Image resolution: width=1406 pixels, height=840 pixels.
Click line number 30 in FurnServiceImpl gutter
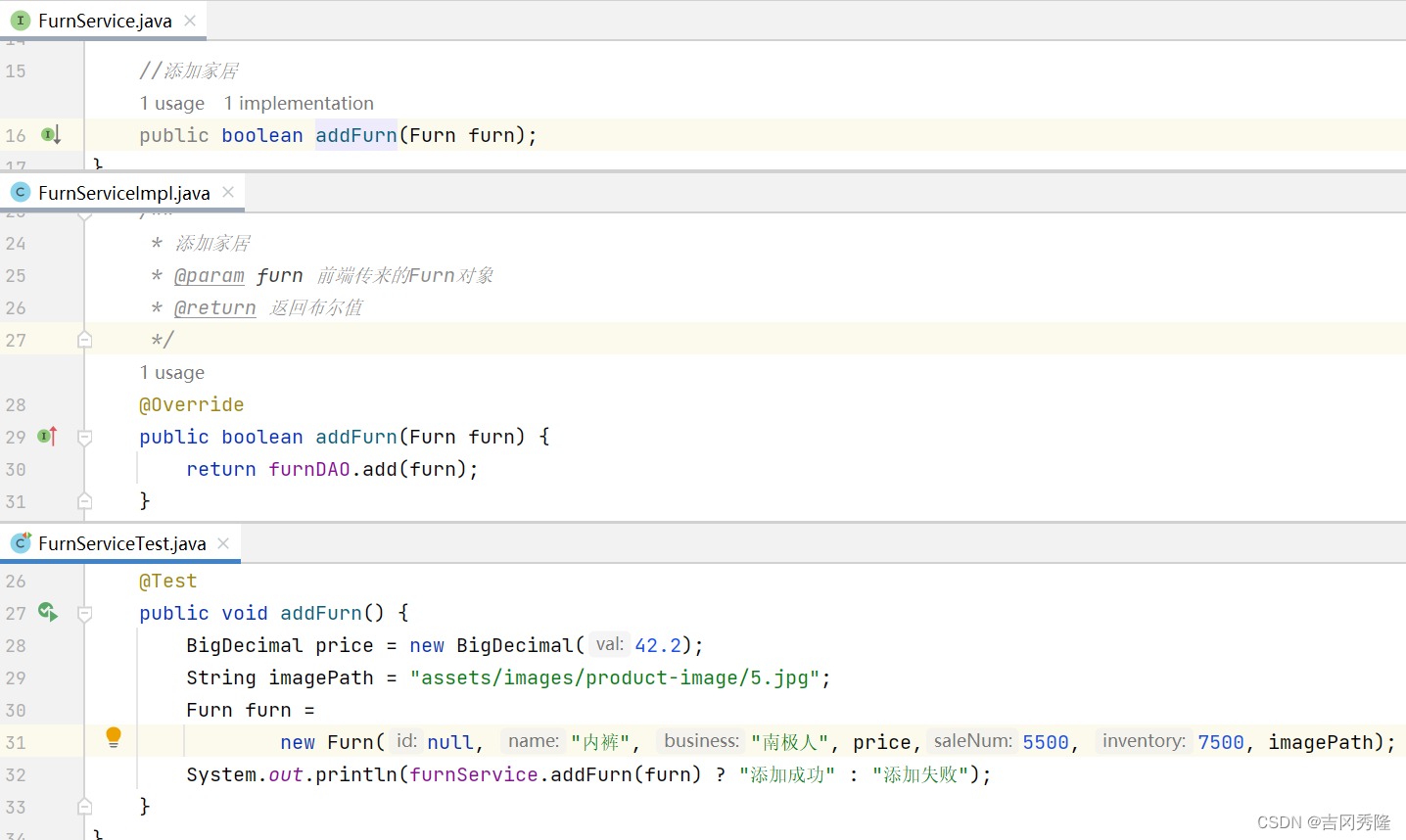16,469
